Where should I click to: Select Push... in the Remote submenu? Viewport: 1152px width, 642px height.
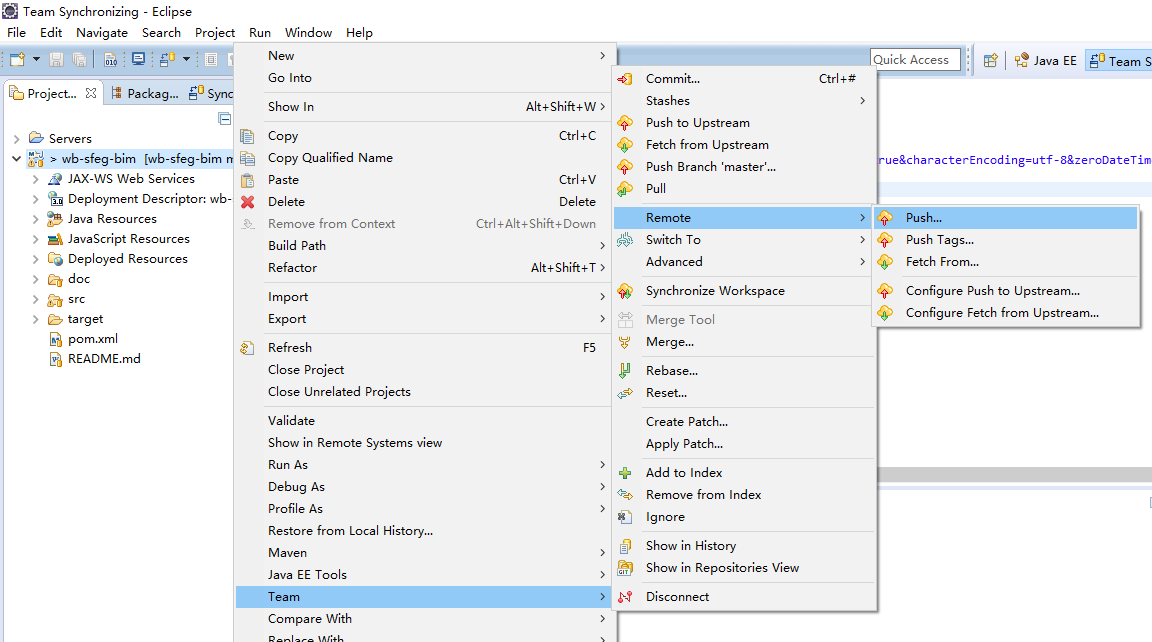click(x=1006, y=218)
